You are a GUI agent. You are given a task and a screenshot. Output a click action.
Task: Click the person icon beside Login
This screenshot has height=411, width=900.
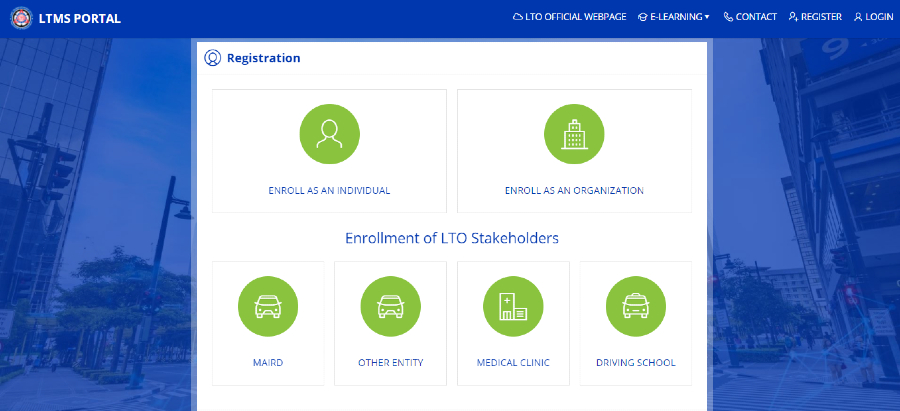pyautogui.click(x=858, y=17)
